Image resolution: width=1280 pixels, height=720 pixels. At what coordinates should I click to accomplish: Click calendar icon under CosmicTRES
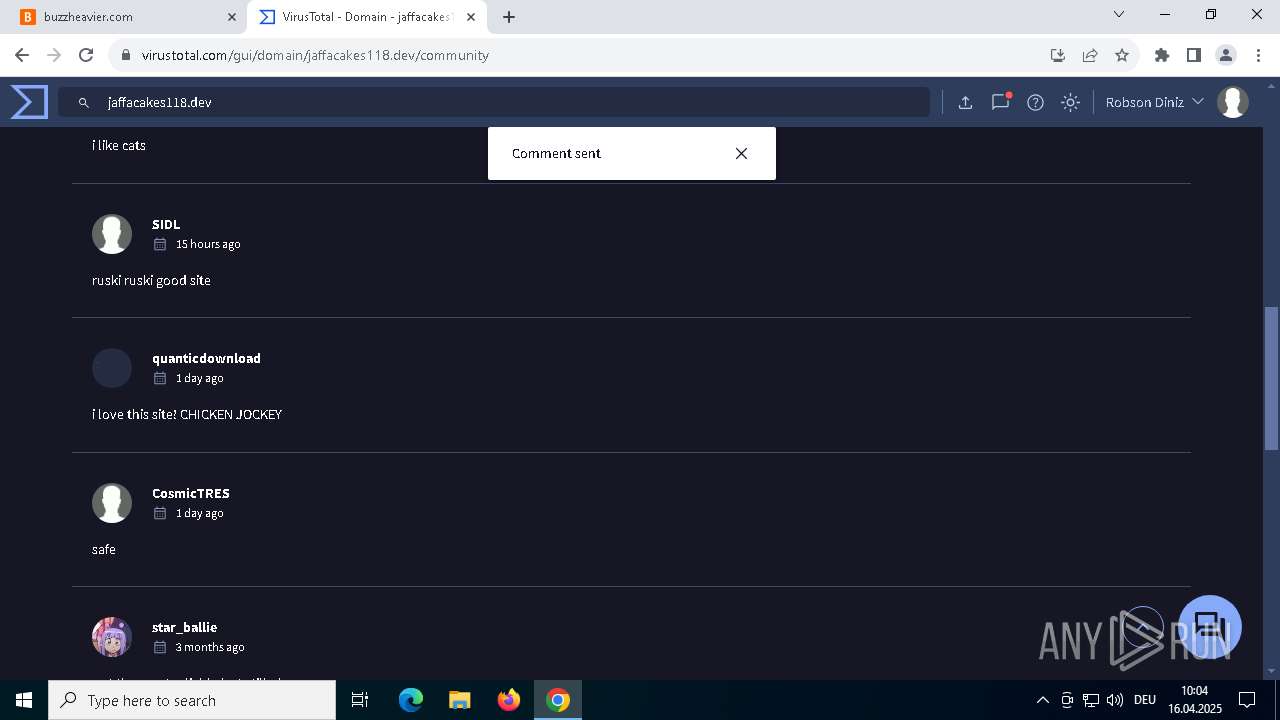click(160, 513)
